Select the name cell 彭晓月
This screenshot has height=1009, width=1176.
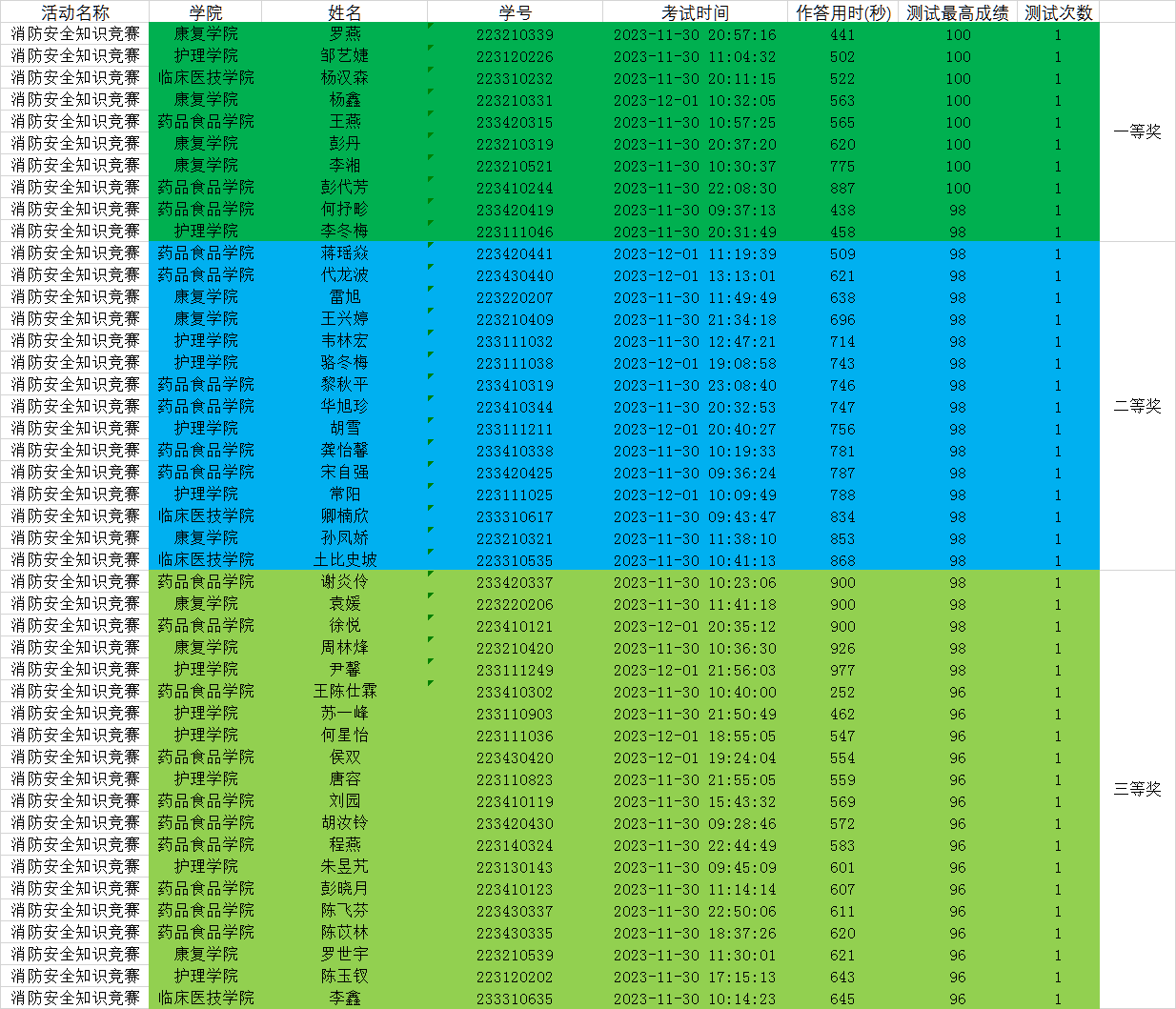[344, 889]
